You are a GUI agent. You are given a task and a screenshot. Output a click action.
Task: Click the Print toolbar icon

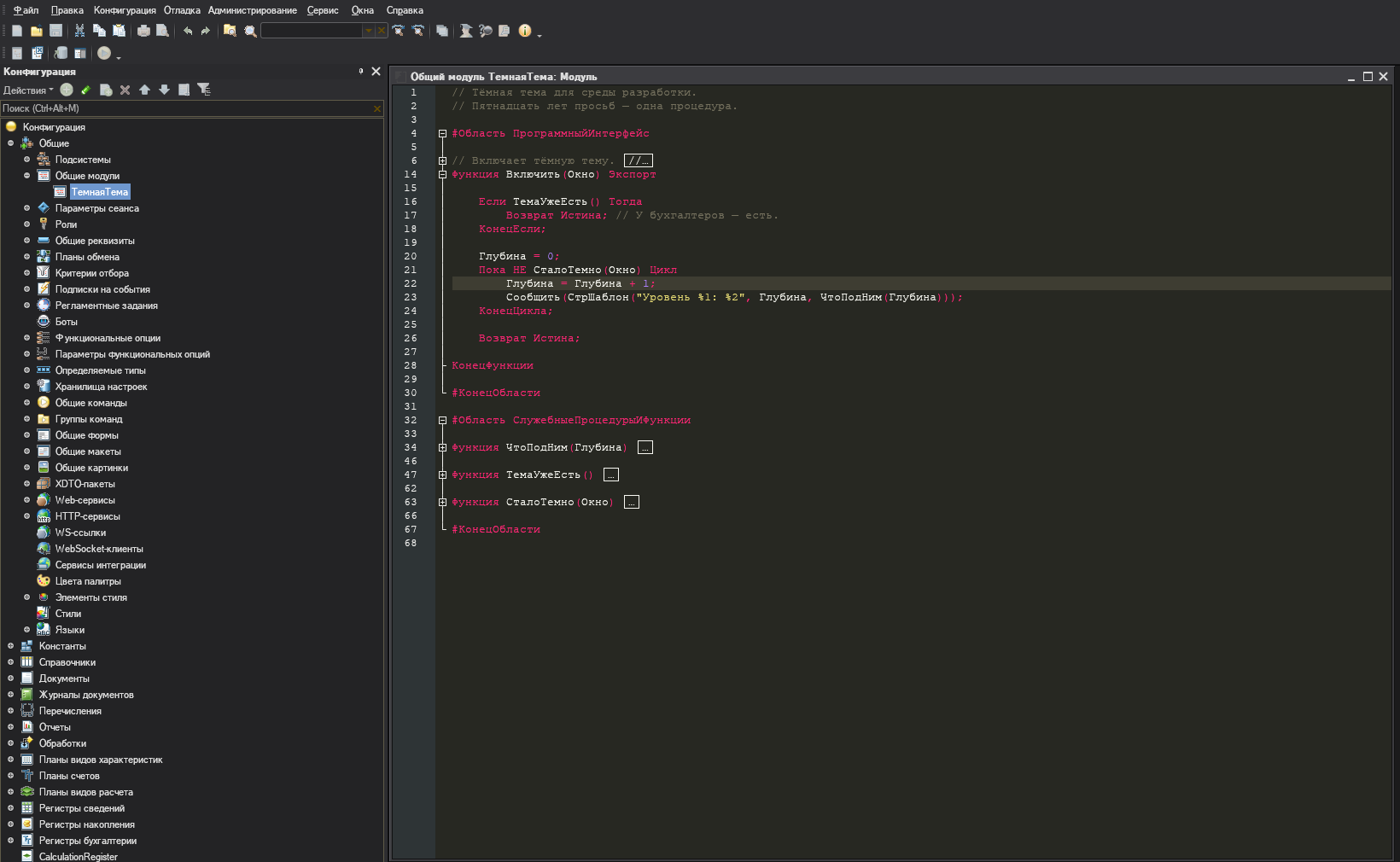(143, 31)
